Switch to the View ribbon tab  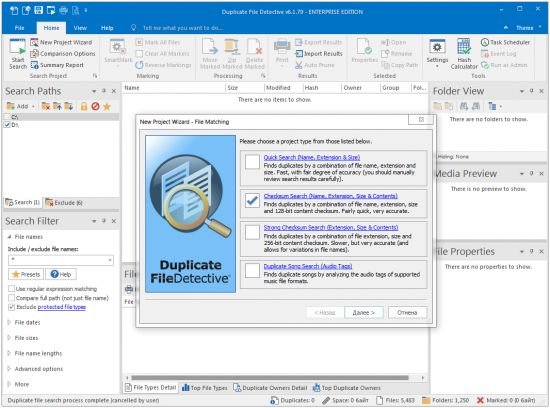click(x=80, y=28)
